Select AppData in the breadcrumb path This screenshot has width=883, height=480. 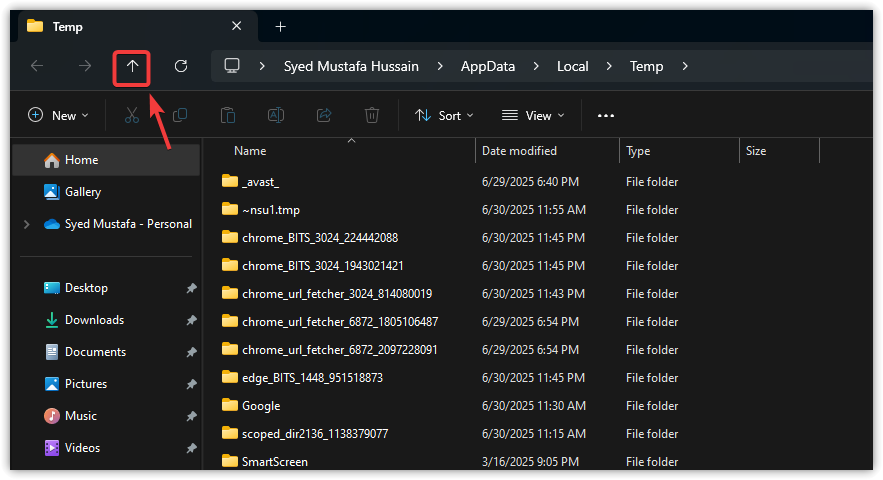(x=487, y=66)
